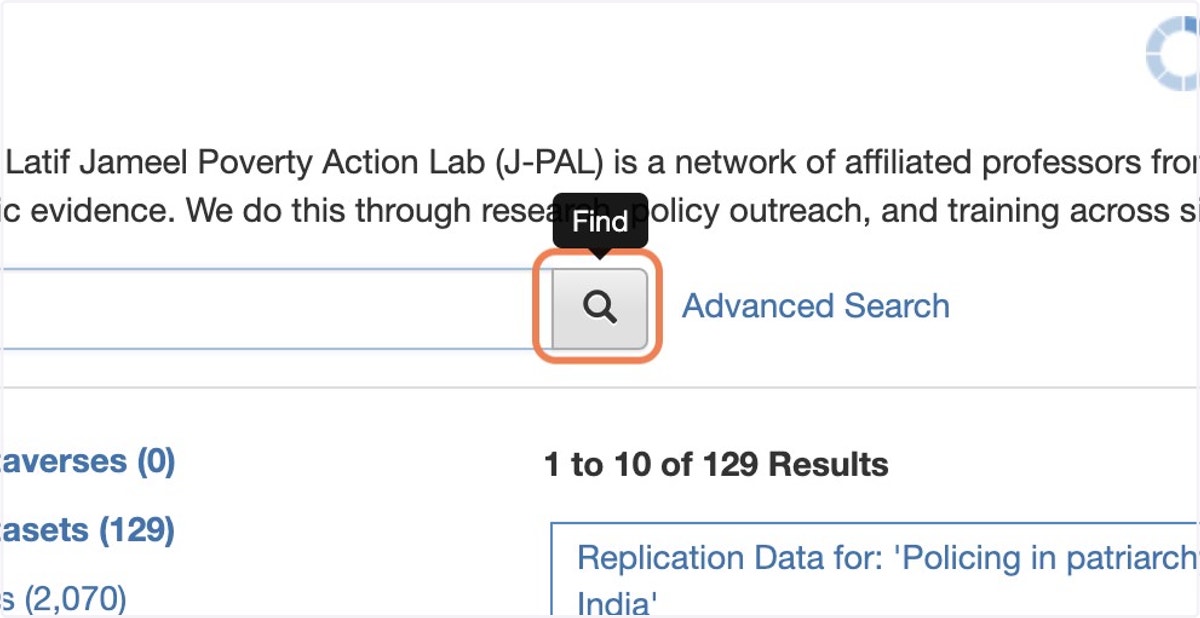Open the Advanced Search link
This screenshot has height=618, width=1200.
click(x=815, y=306)
